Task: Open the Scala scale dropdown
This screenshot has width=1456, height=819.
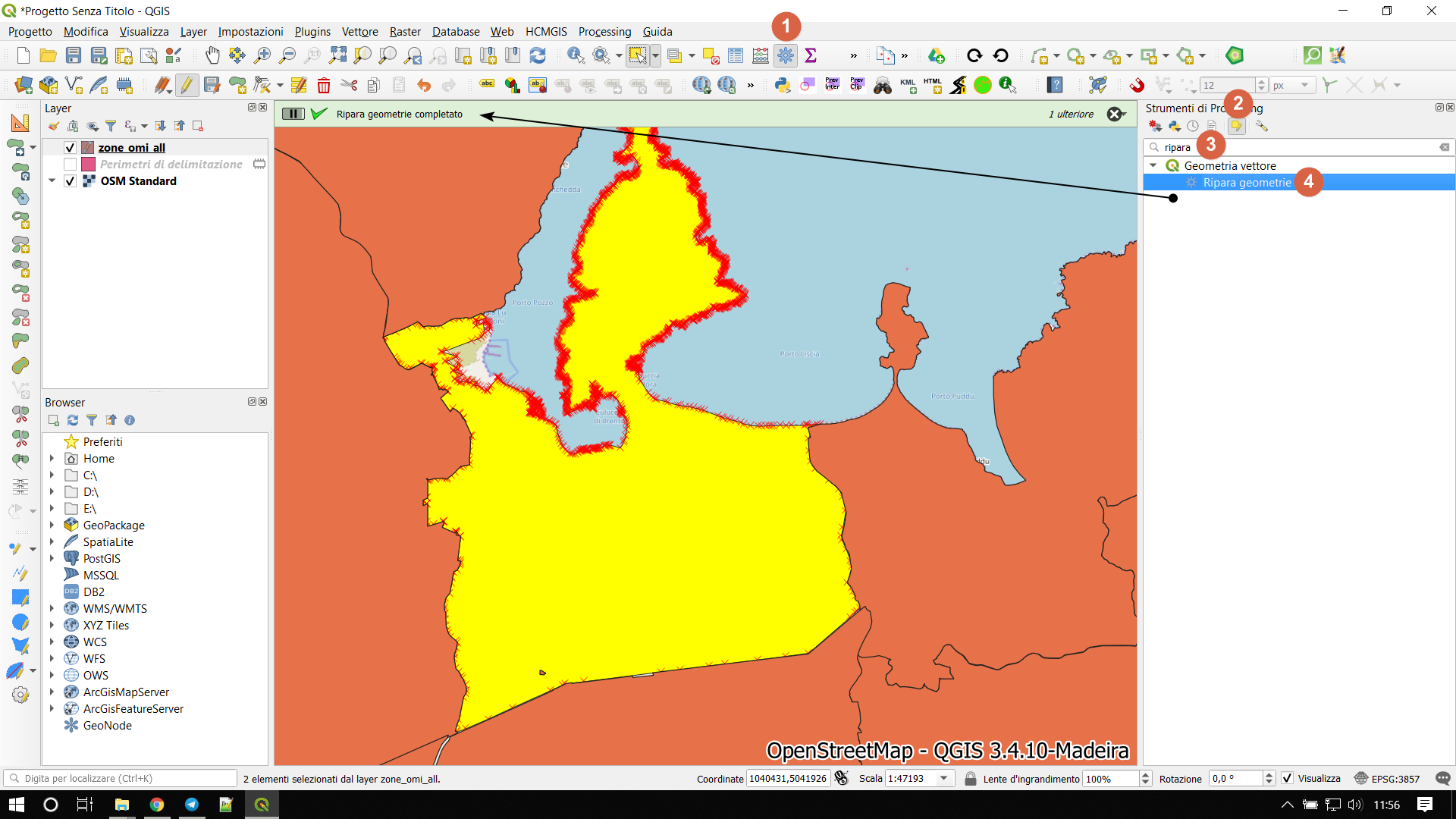Action: coord(944,778)
